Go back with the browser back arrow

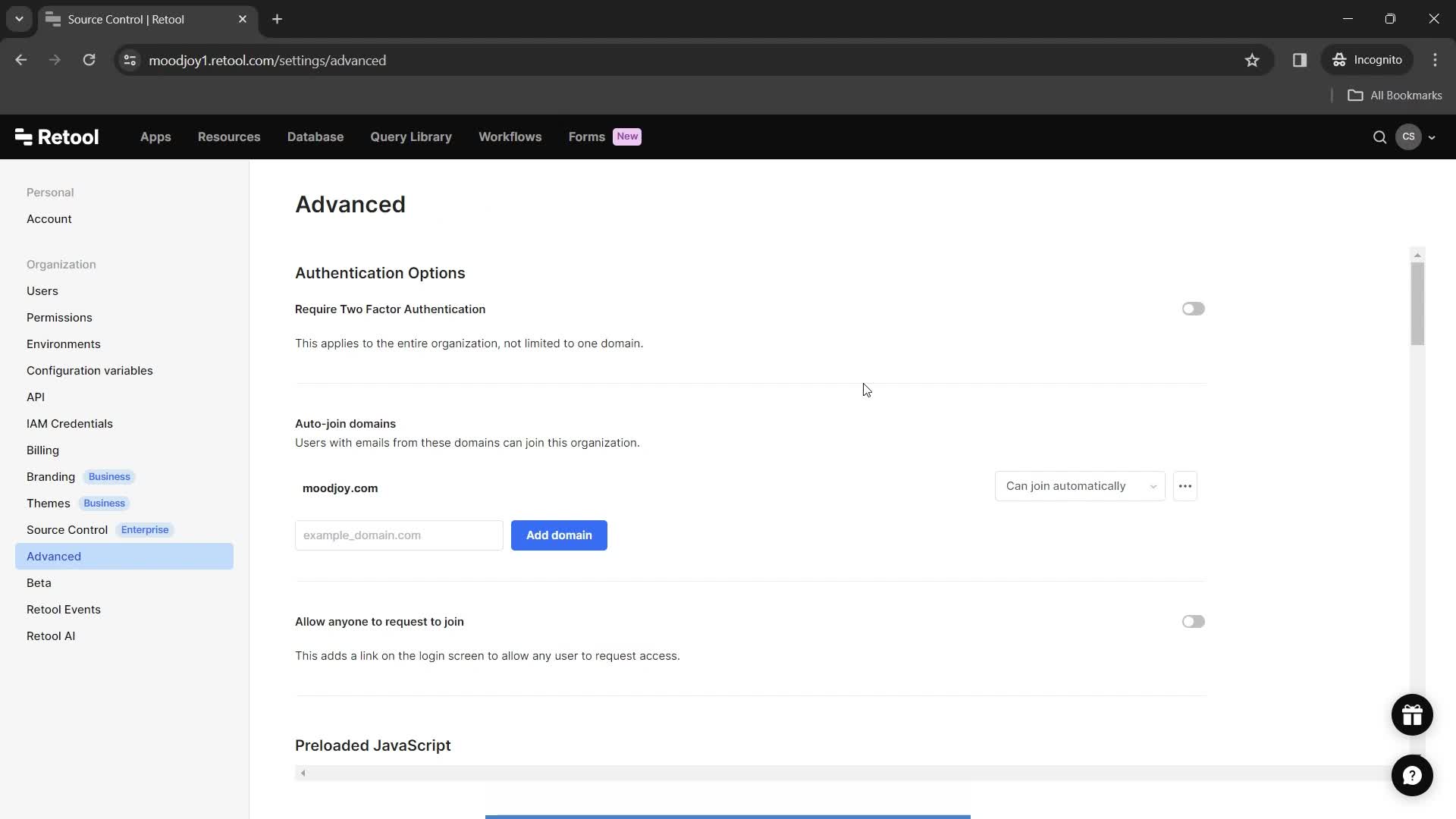click(x=20, y=60)
